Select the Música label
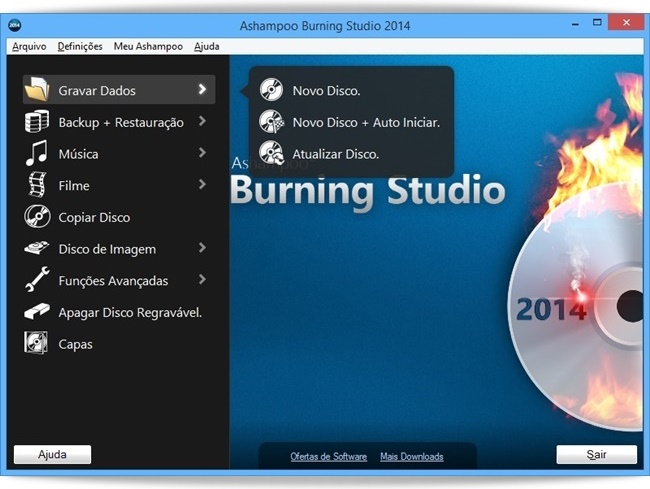The width and height of the screenshot is (650, 489). coord(78,154)
